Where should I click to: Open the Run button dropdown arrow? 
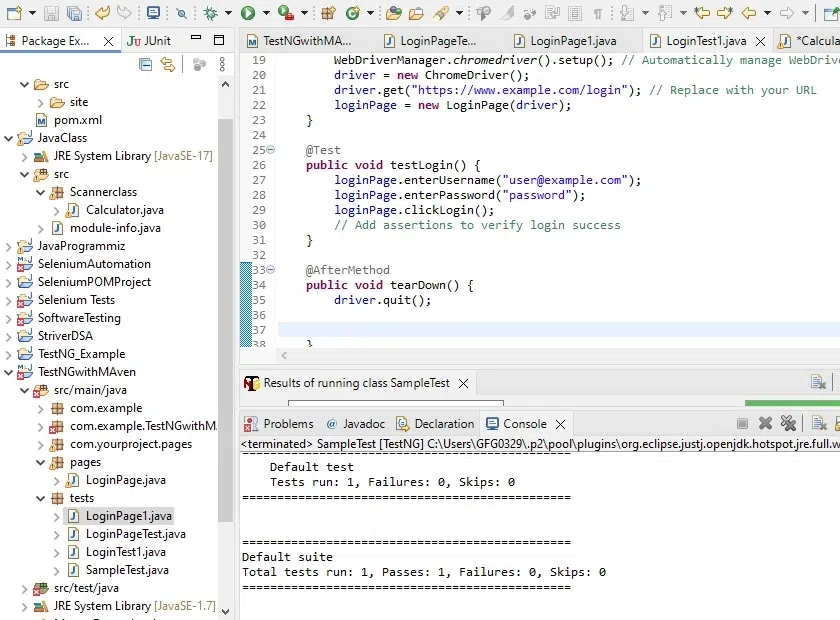tap(265, 13)
